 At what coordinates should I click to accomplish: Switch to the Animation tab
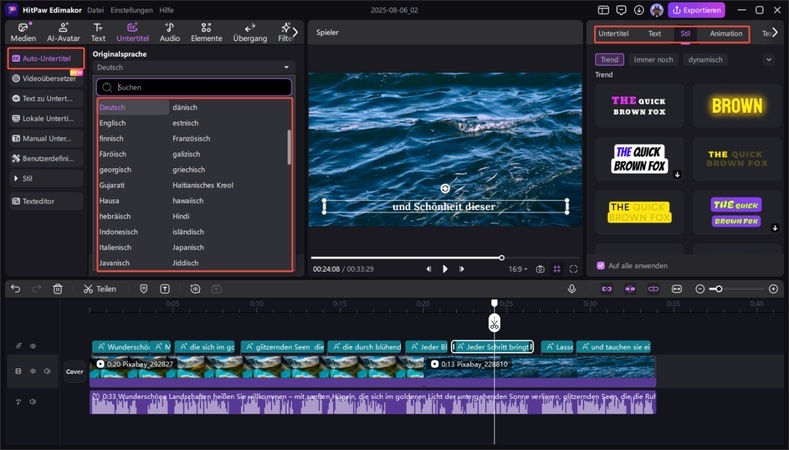(x=726, y=34)
